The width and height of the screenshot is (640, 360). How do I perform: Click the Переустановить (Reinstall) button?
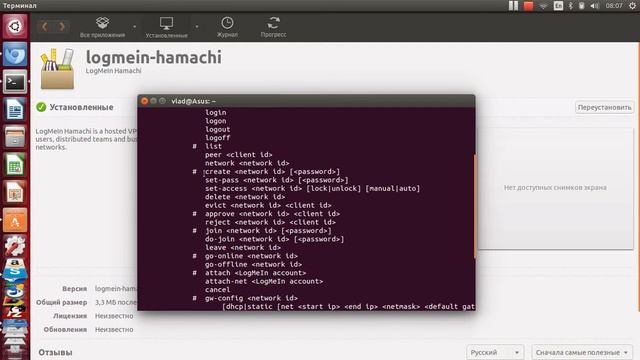point(604,107)
